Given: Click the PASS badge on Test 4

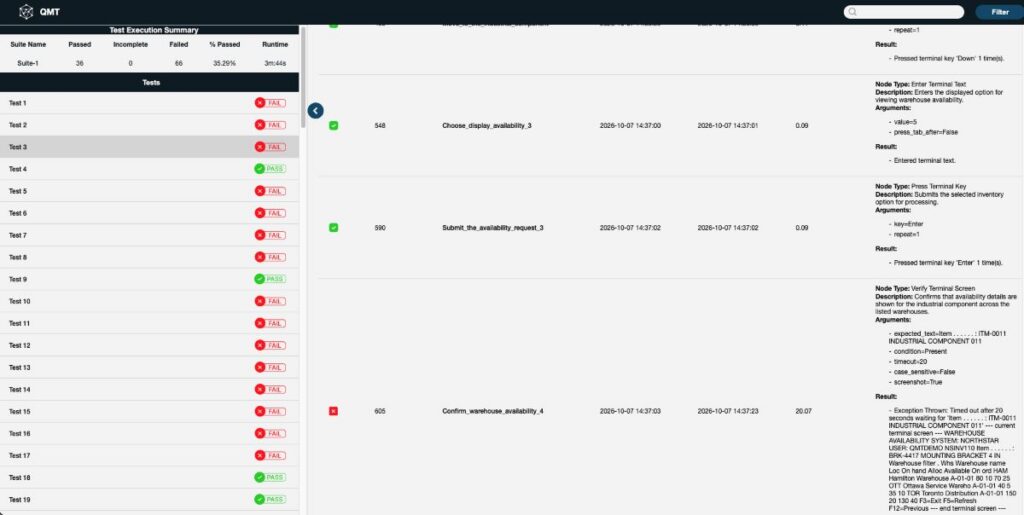Looking at the screenshot, I should tap(270, 169).
